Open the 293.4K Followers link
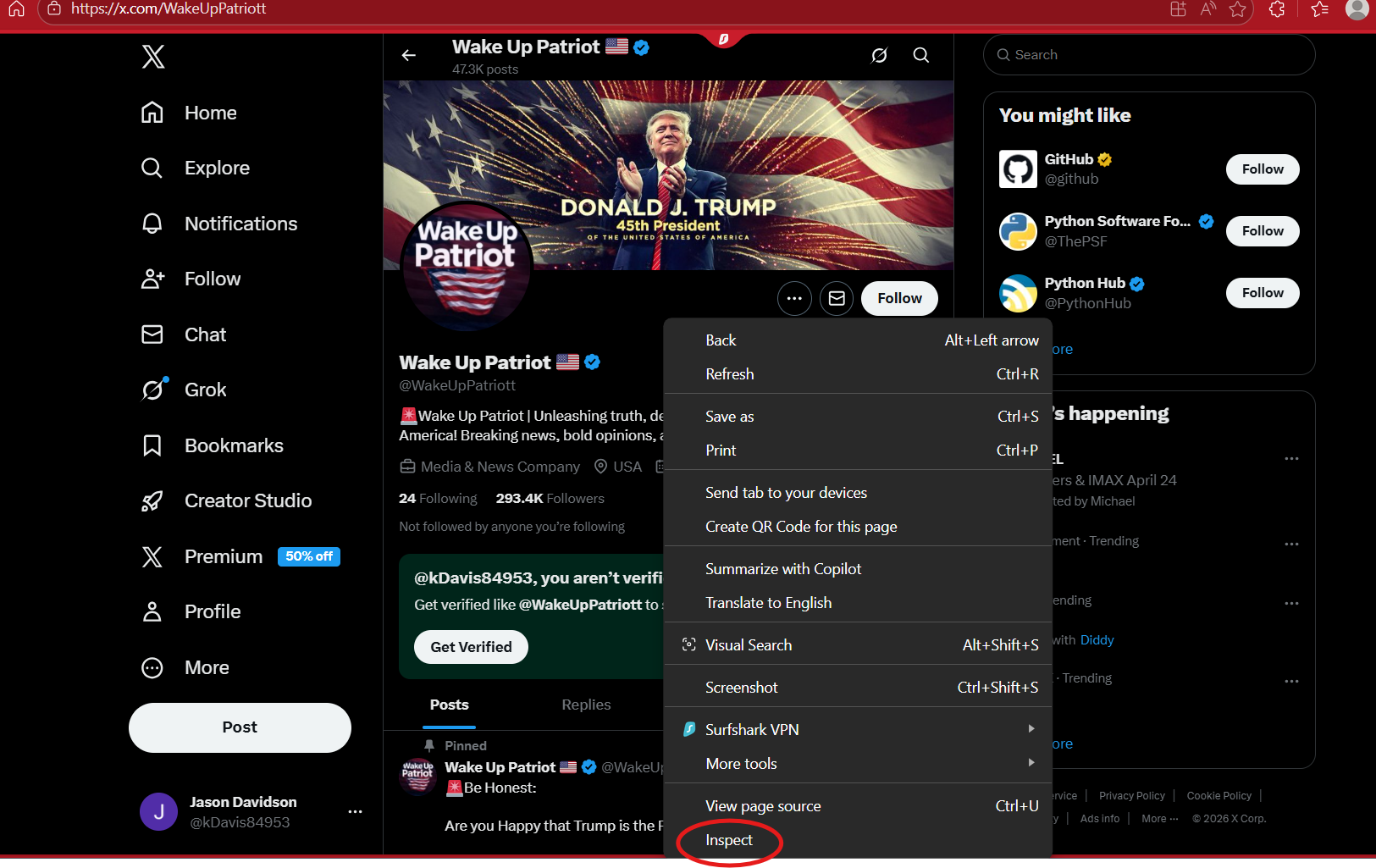 click(x=550, y=499)
